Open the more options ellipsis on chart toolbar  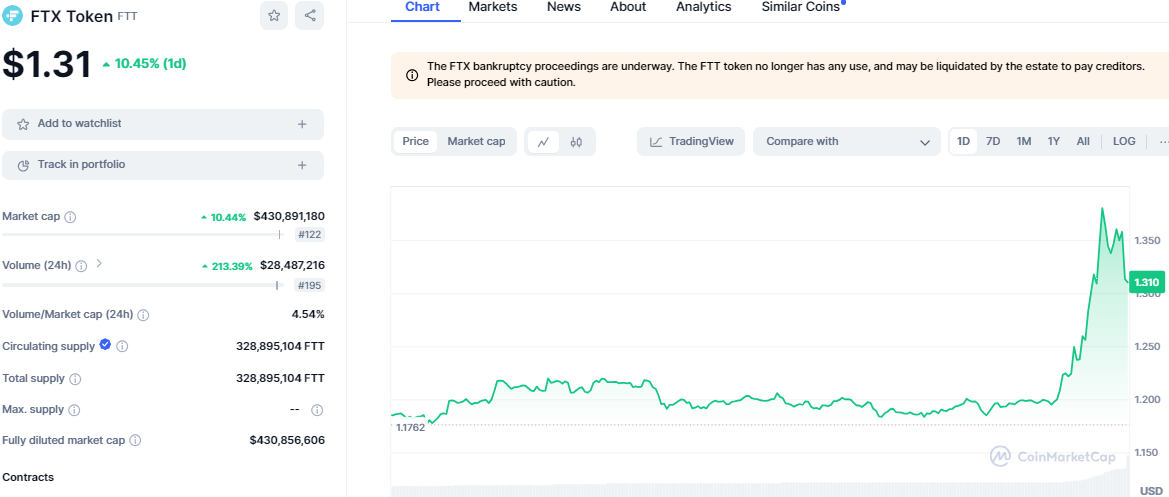(x=1163, y=142)
